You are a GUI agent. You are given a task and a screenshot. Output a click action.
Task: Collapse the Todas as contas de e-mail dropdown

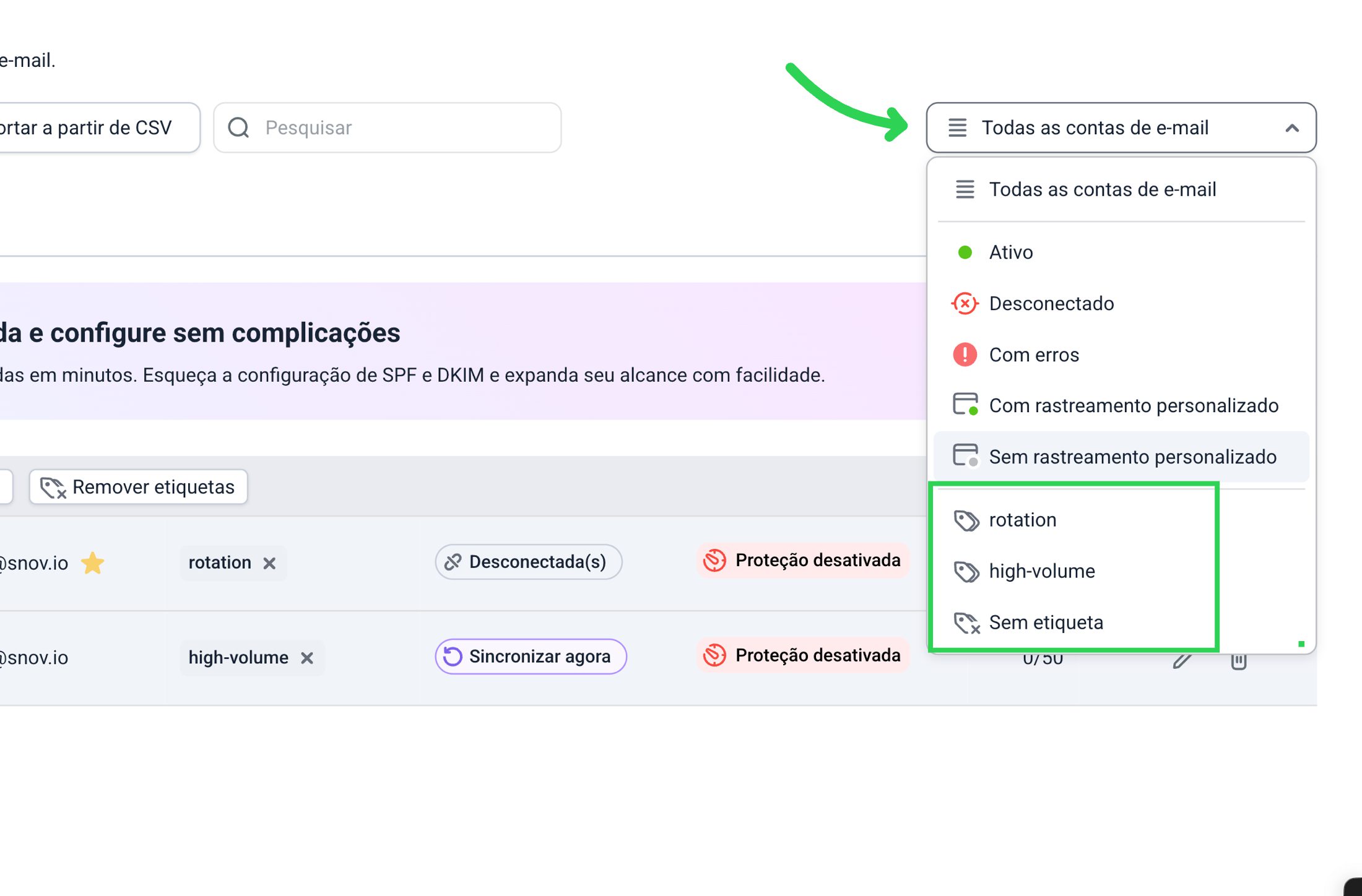click(x=1095, y=127)
